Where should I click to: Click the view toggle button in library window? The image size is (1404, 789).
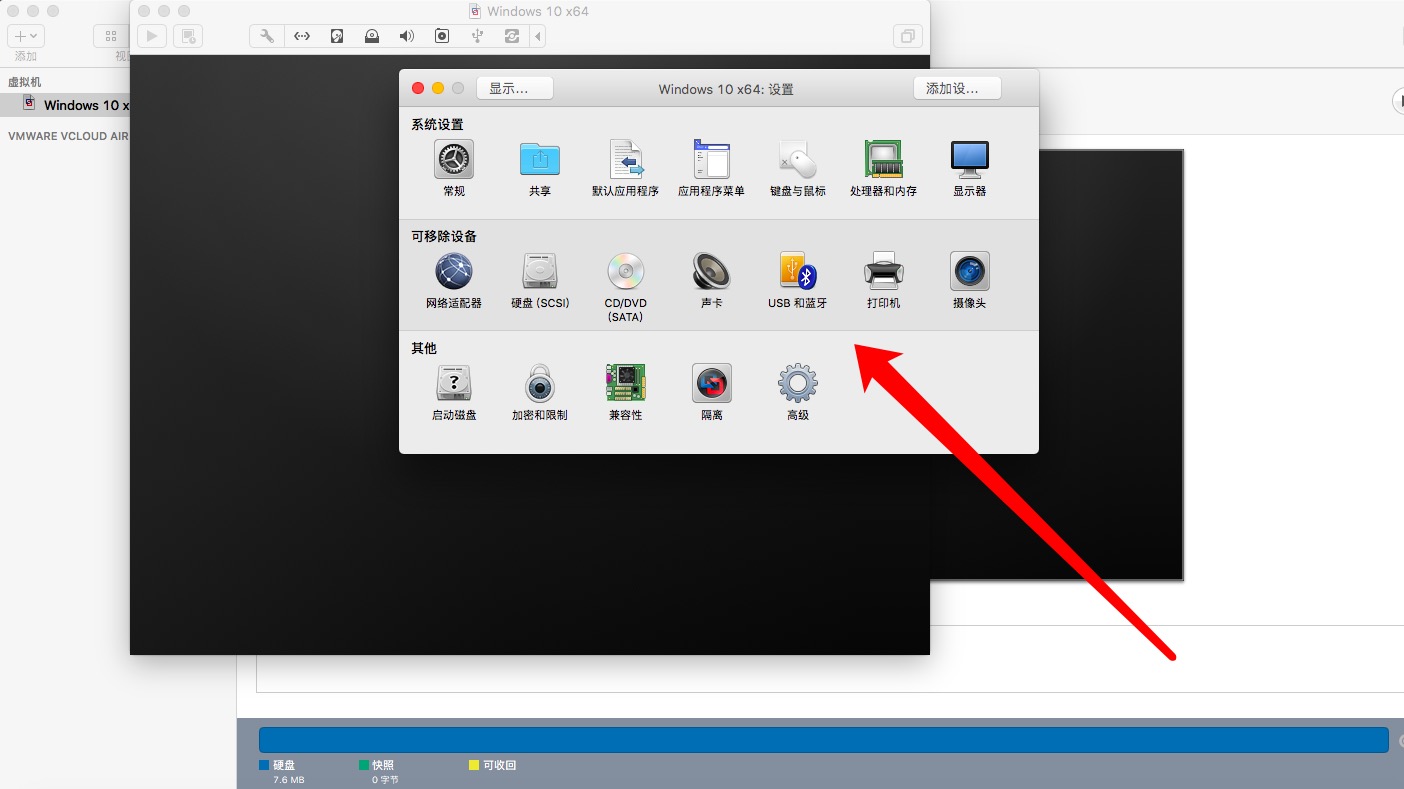coord(111,36)
